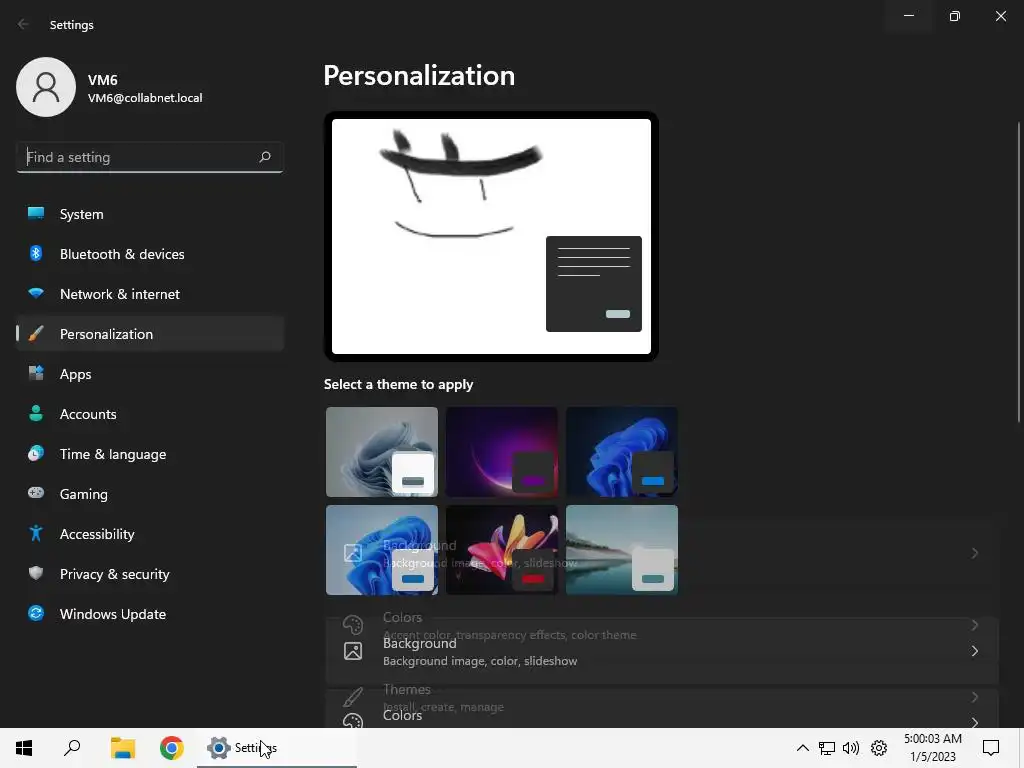Open Background image, color, slideshow settings

tap(662, 651)
